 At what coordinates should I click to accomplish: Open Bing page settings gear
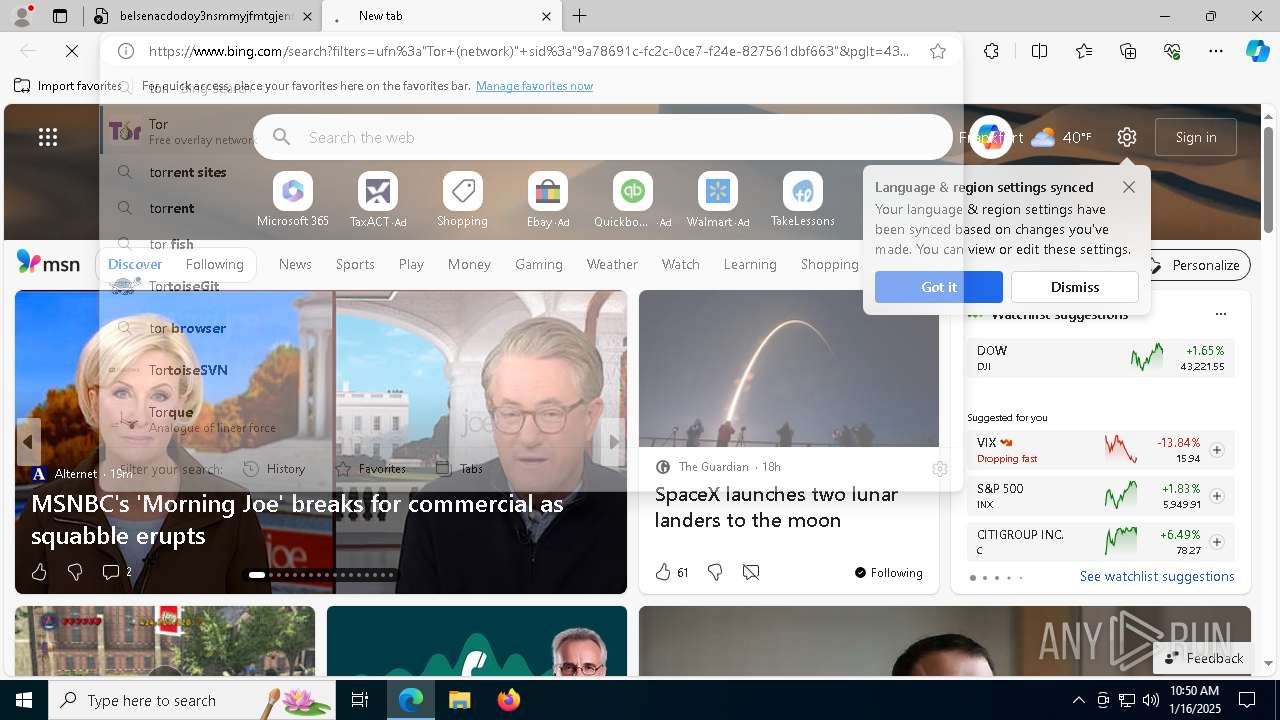tap(1127, 137)
